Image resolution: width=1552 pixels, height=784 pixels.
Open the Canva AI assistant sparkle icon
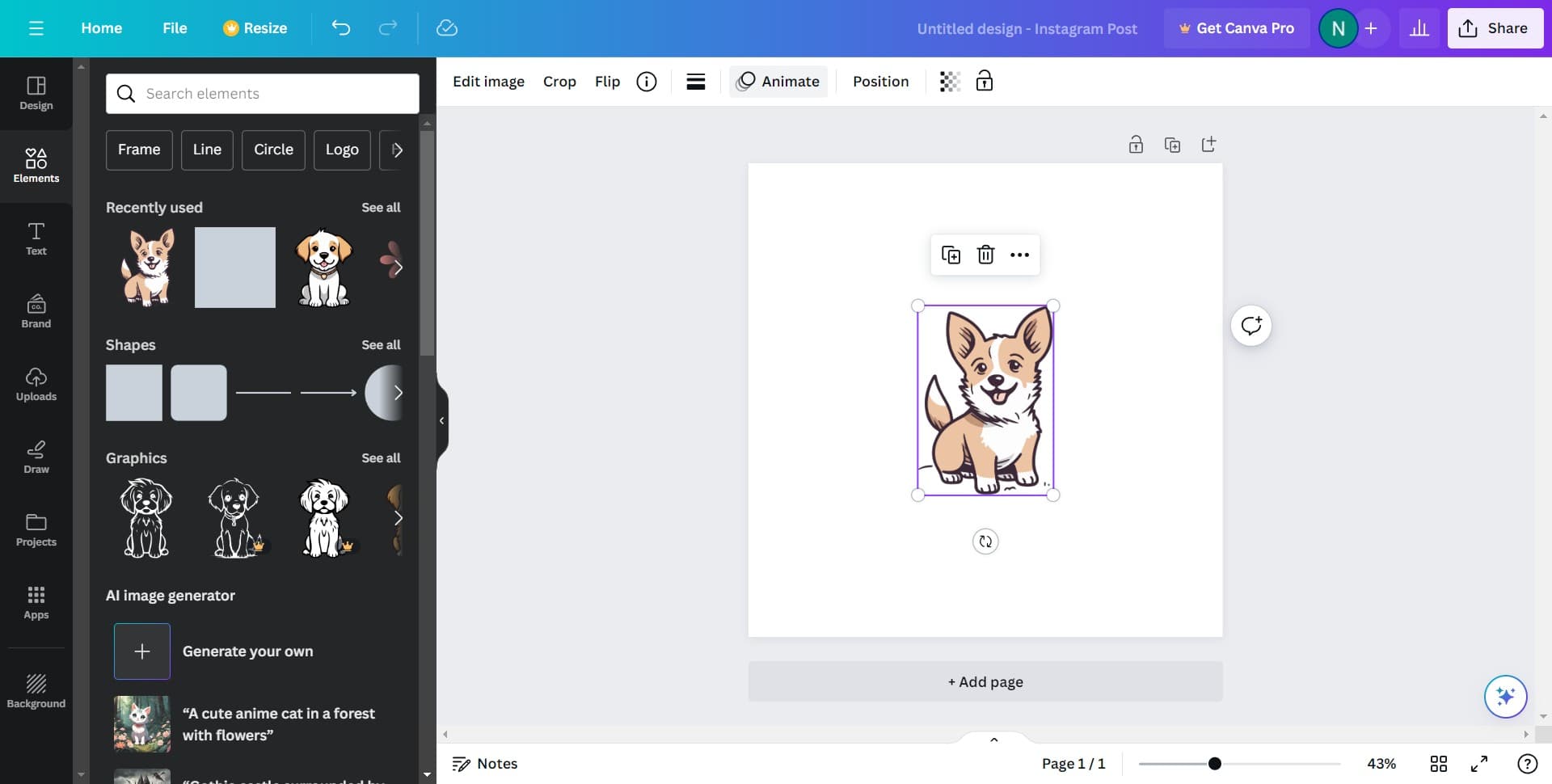(x=1505, y=696)
